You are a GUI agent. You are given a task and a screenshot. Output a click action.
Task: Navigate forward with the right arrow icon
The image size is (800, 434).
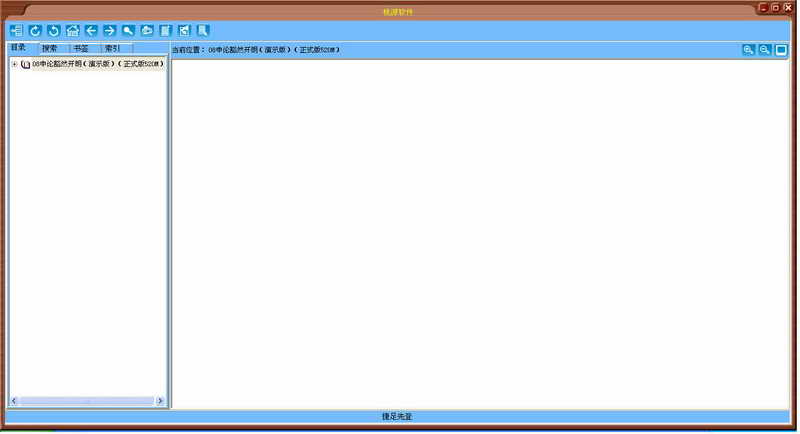pos(110,31)
